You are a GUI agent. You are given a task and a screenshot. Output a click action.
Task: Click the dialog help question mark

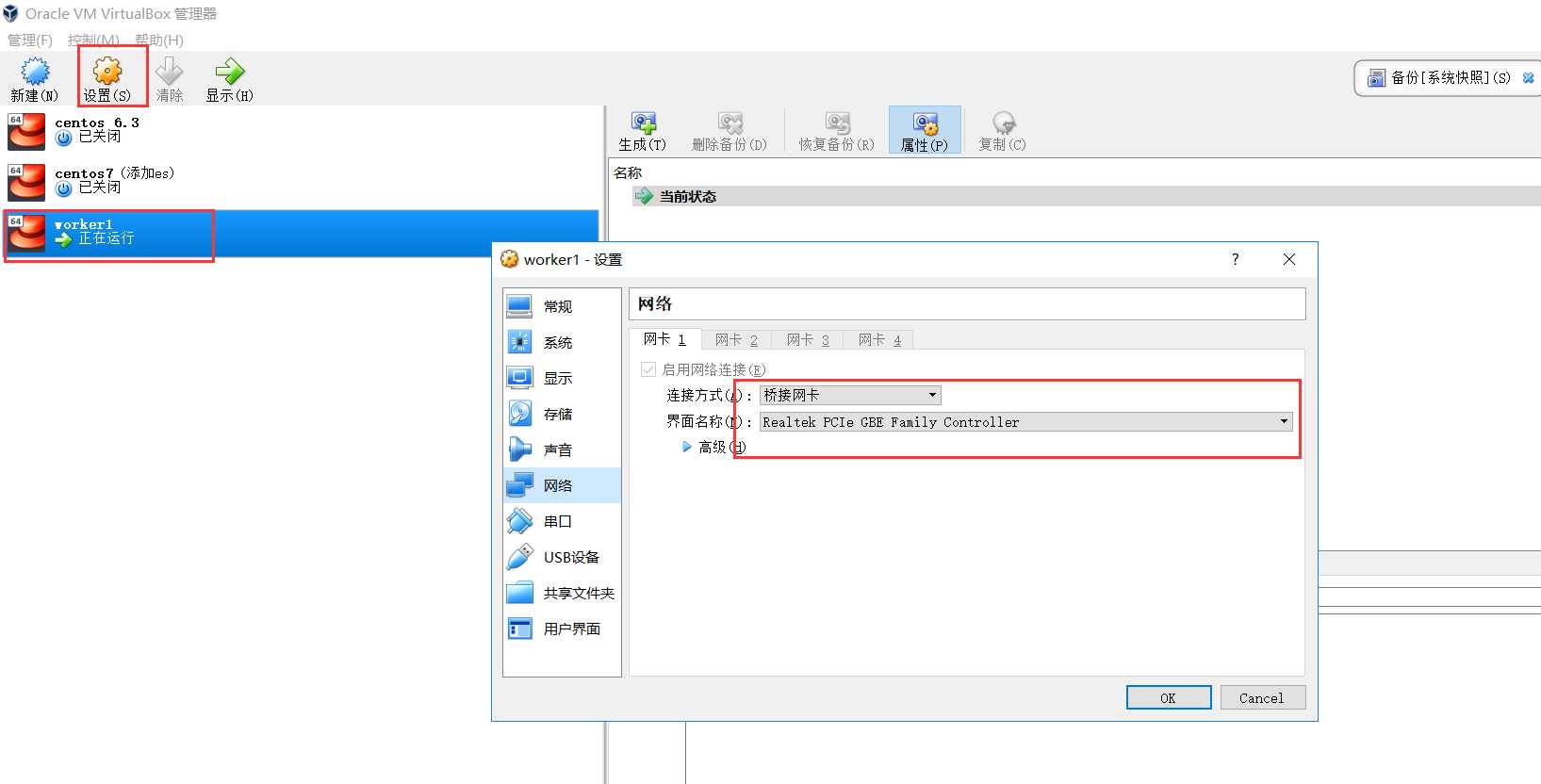(1235, 259)
